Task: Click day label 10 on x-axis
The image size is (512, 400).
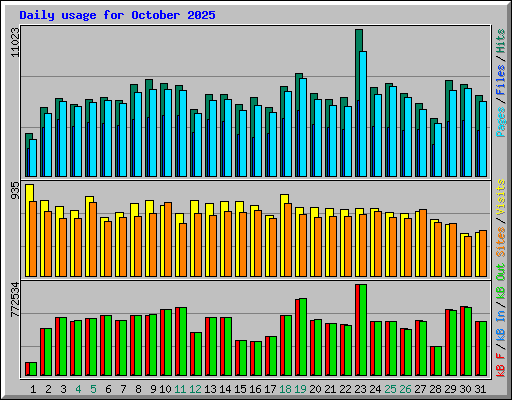Action: [165, 389]
